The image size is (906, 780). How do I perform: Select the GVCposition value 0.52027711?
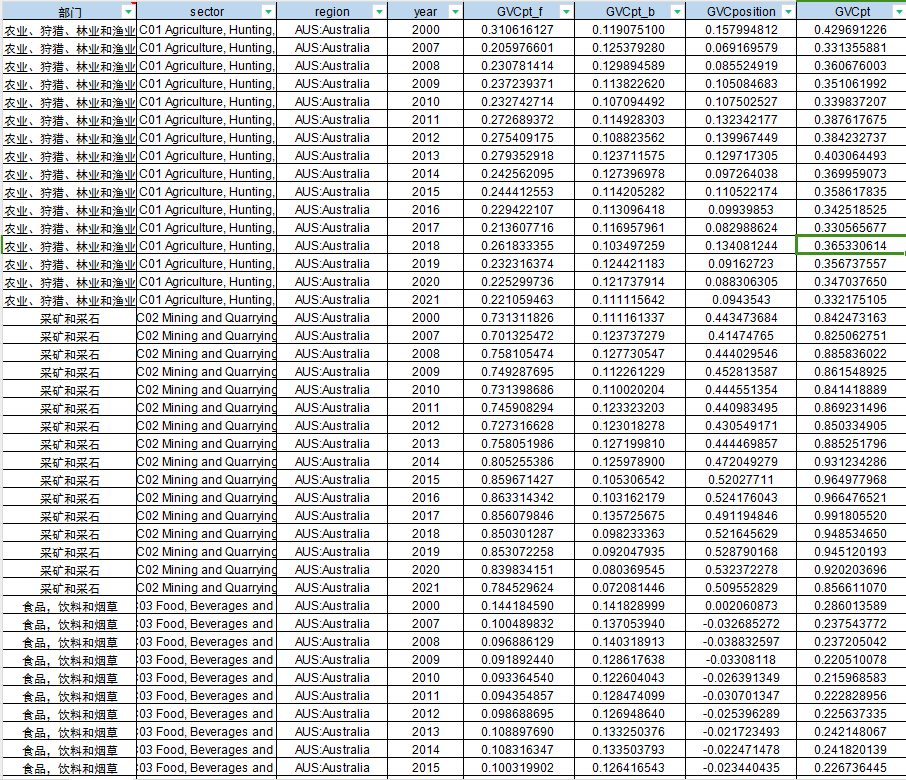click(x=739, y=480)
